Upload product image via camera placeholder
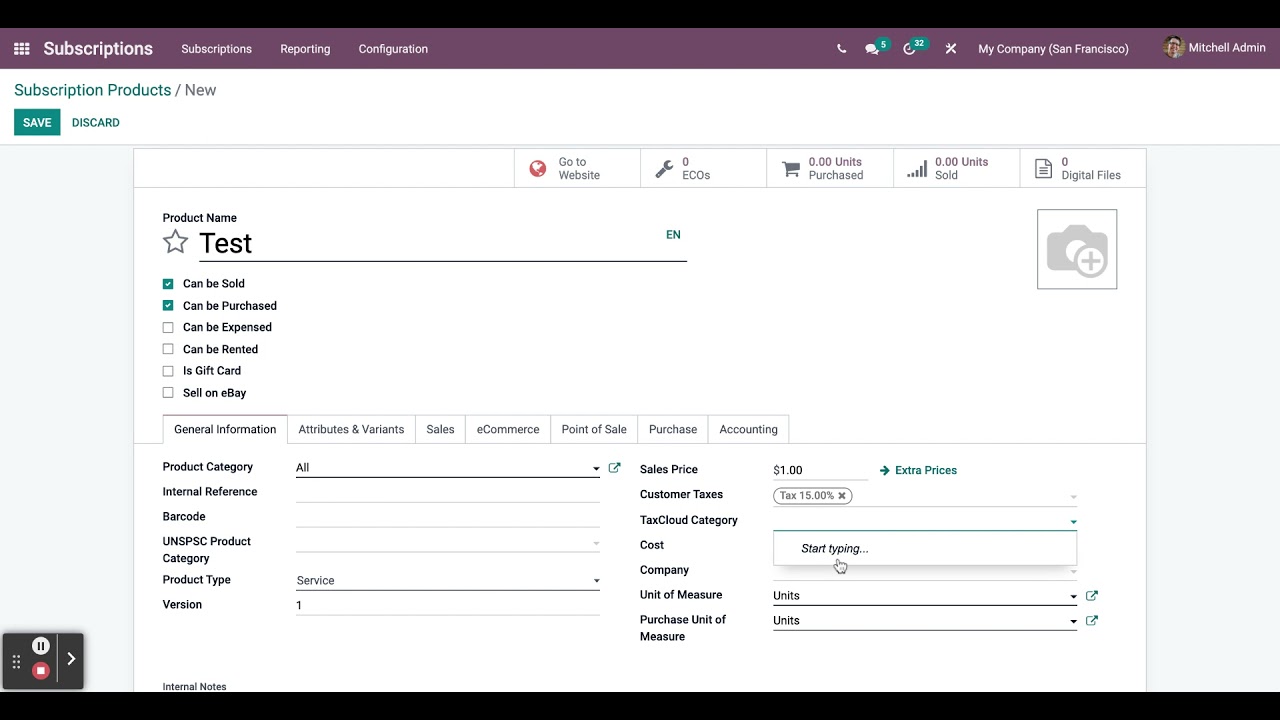This screenshot has width=1280, height=720. [1077, 249]
